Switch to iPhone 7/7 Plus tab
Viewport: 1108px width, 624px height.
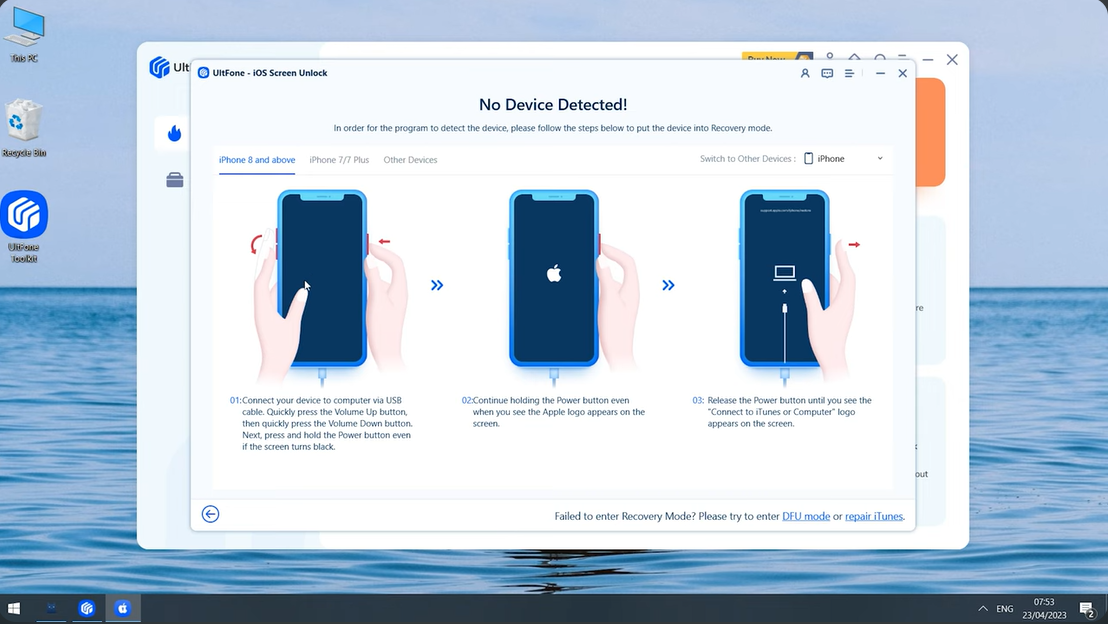point(339,160)
